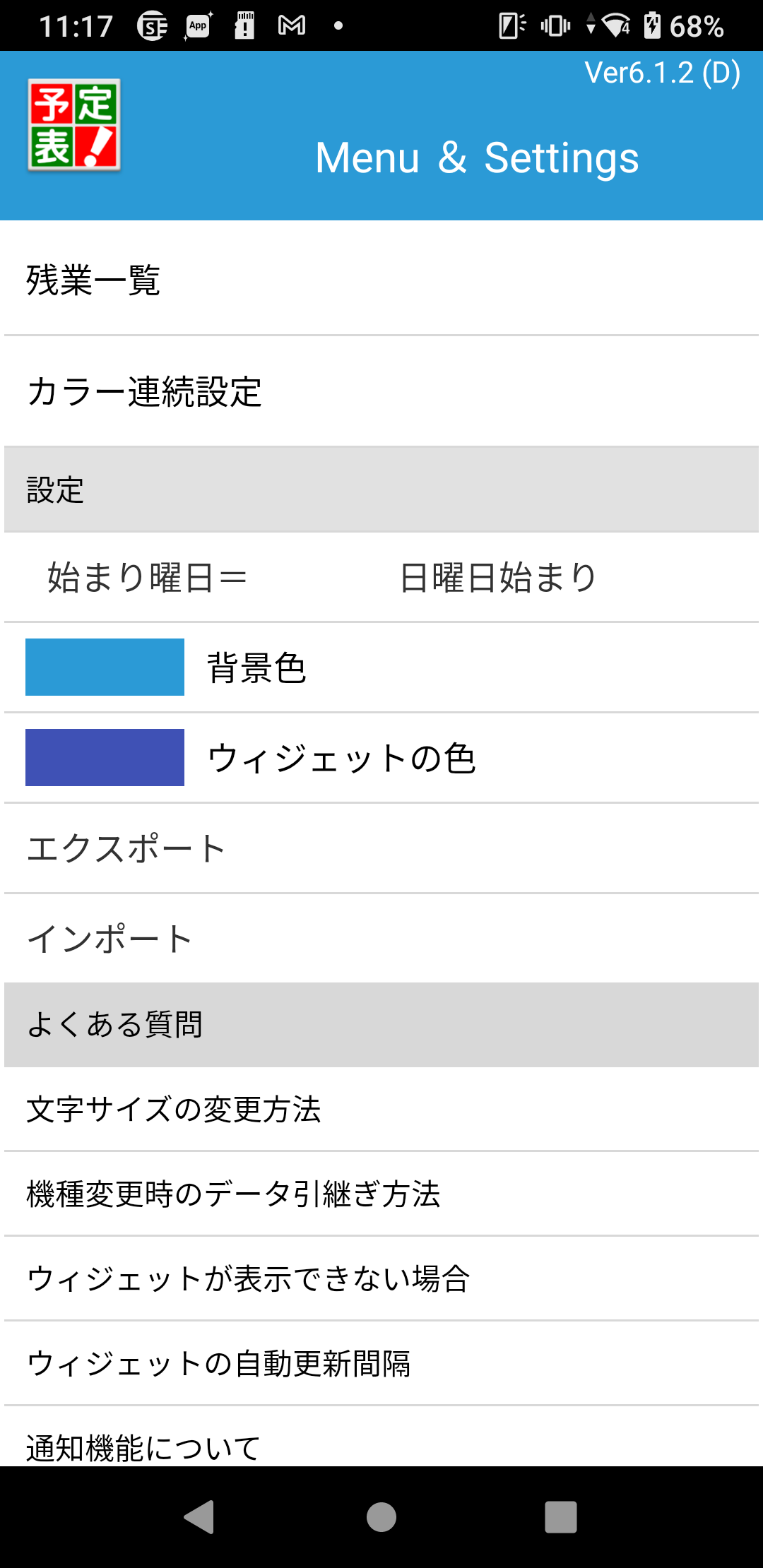Tap インポート to import data
Image resolution: width=763 pixels, height=1568 pixels.
[x=381, y=939]
